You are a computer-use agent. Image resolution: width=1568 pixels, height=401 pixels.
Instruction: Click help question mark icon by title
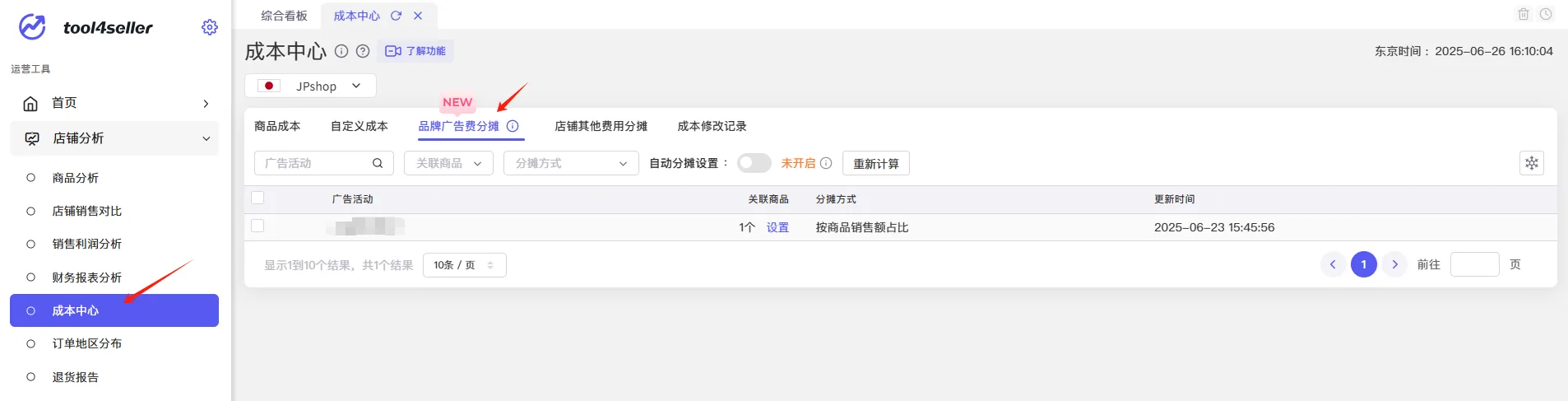coord(363,51)
